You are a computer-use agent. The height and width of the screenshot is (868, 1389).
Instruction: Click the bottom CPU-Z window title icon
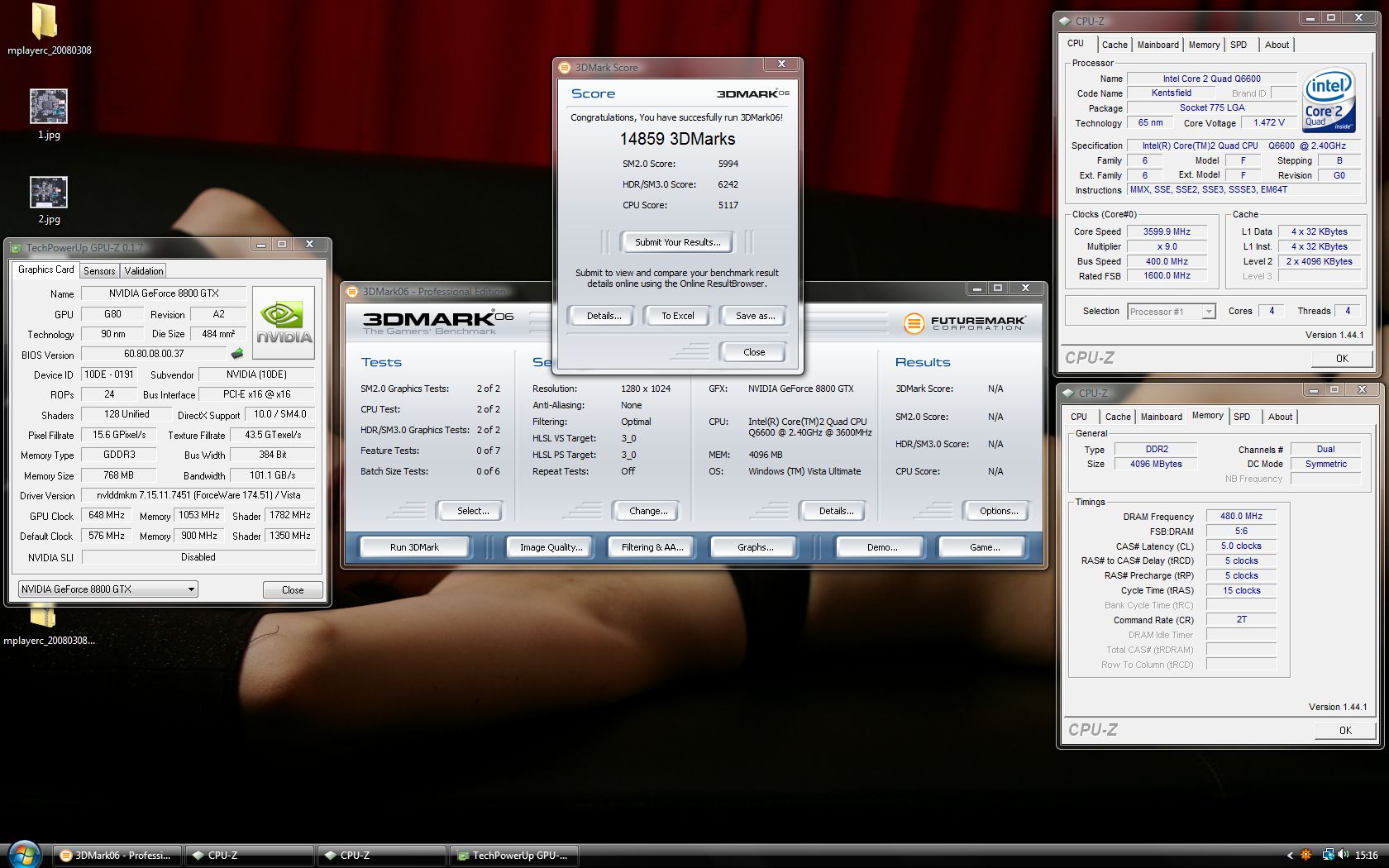tap(1068, 393)
